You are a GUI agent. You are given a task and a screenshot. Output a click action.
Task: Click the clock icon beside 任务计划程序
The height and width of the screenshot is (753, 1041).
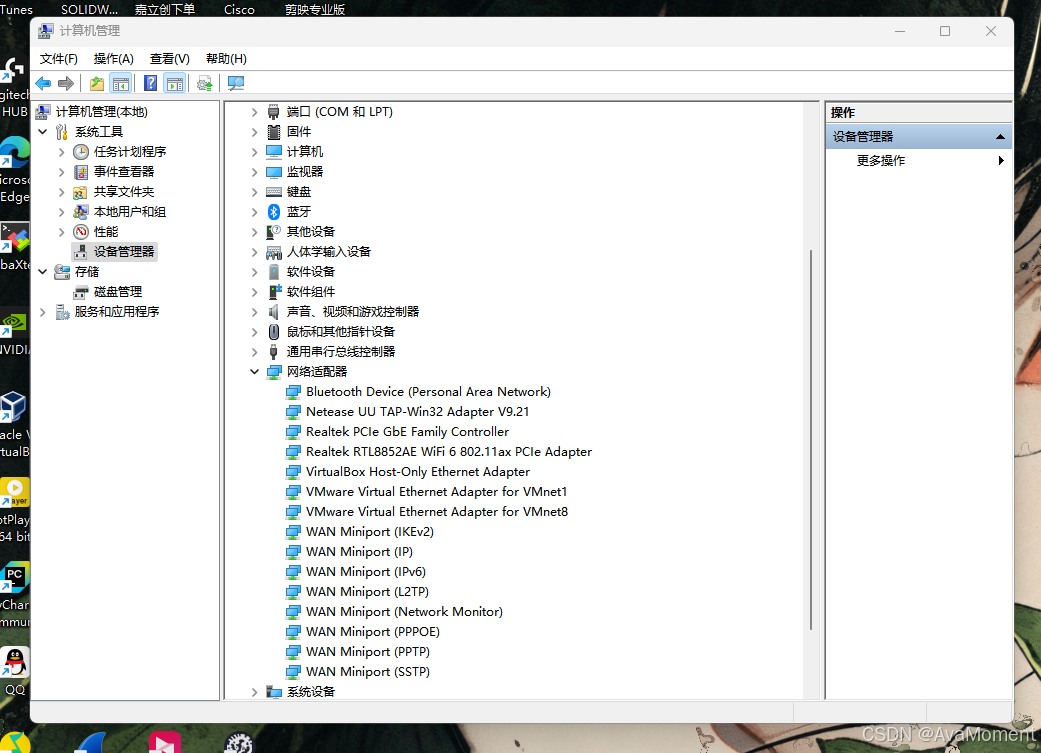pyautogui.click(x=81, y=152)
